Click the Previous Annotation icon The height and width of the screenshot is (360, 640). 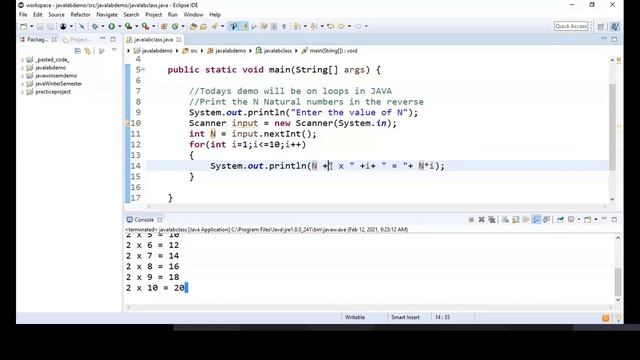tap(313, 27)
